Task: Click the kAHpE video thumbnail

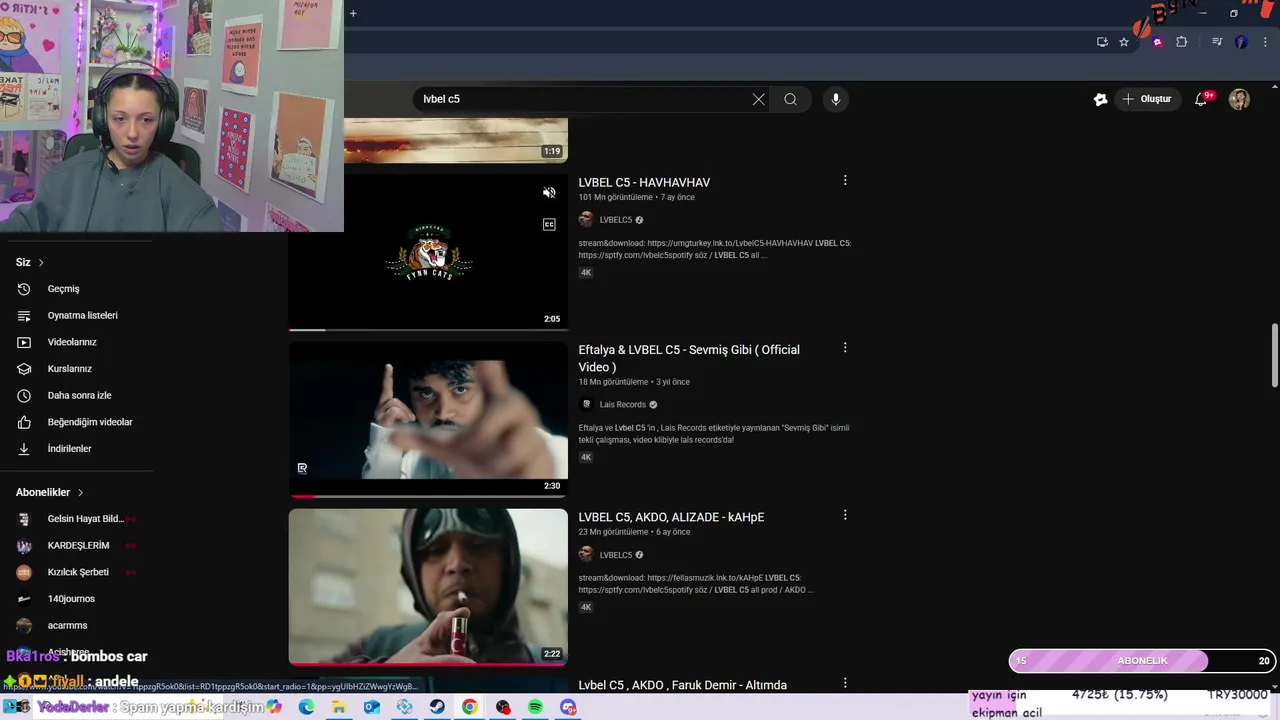Action: click(x=428, y=587)
